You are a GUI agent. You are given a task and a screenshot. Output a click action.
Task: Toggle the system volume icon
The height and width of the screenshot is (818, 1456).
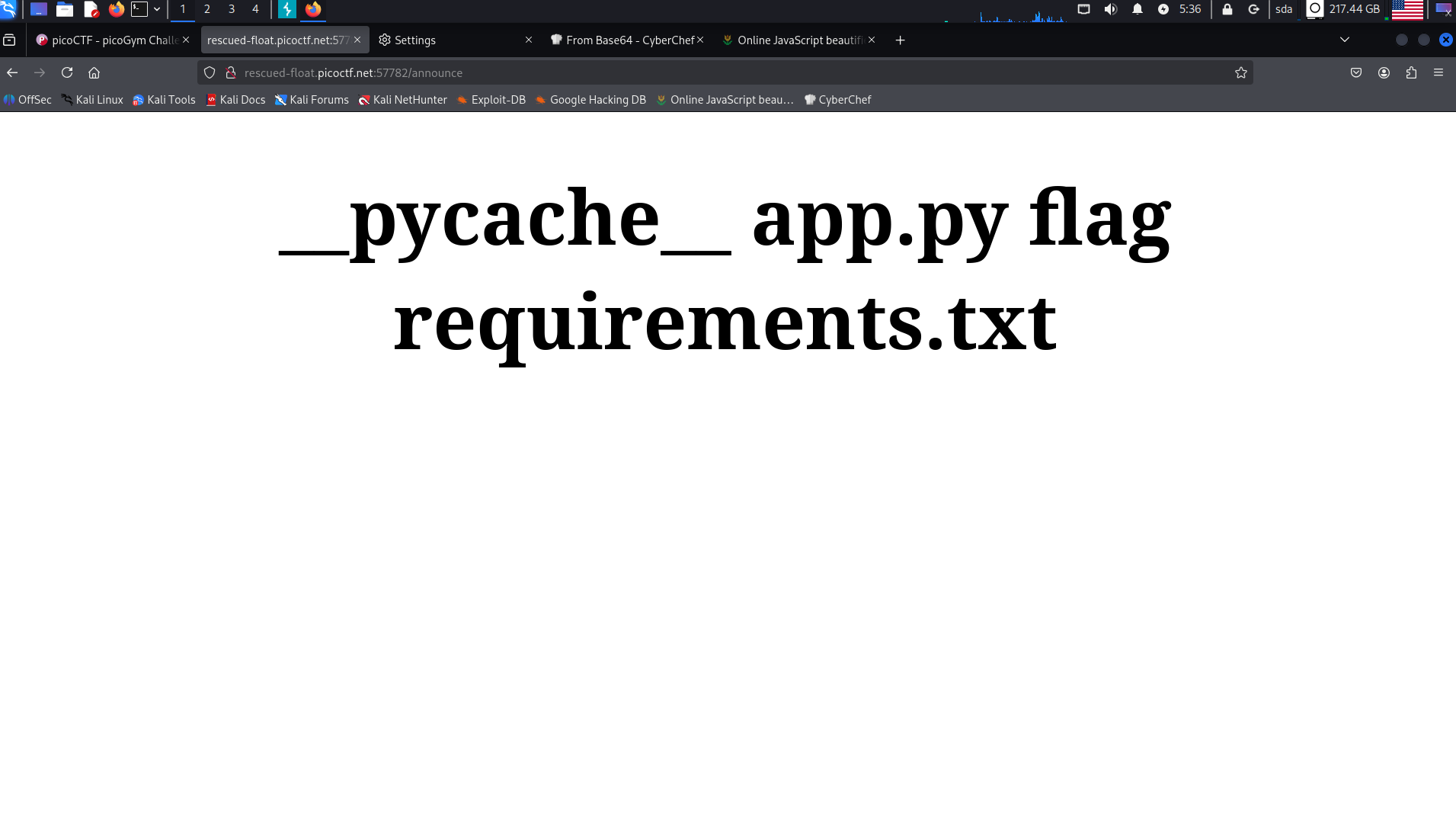pyautogui.click(x=1111, y=9)
